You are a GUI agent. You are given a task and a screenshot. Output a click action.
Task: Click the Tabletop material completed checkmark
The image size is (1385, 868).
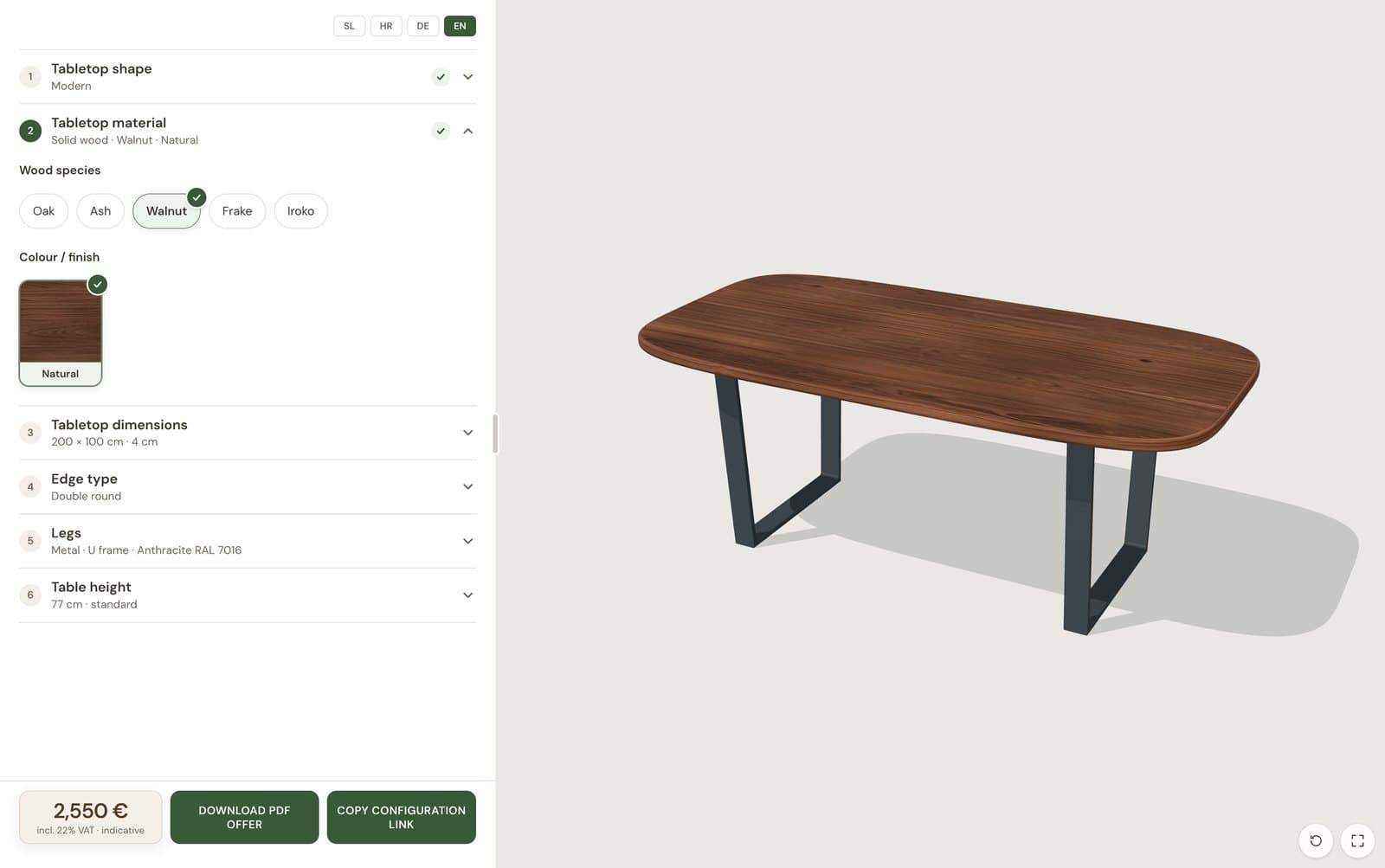click(x=441, y=132)
